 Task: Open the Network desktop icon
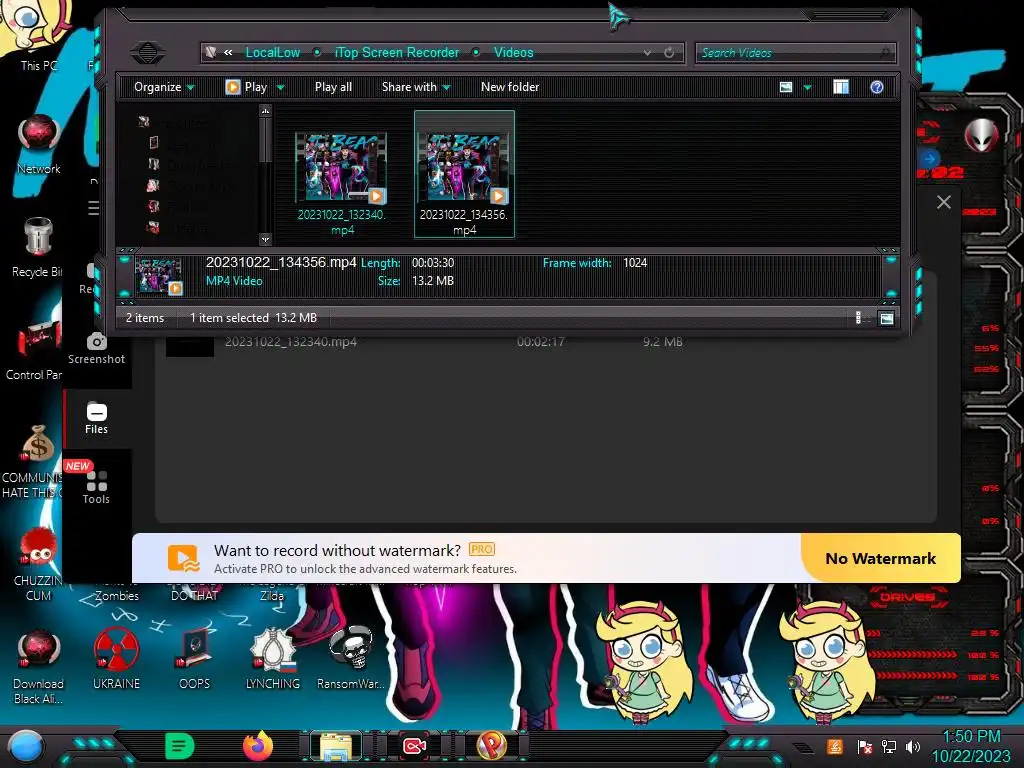[x=39, y=144]
